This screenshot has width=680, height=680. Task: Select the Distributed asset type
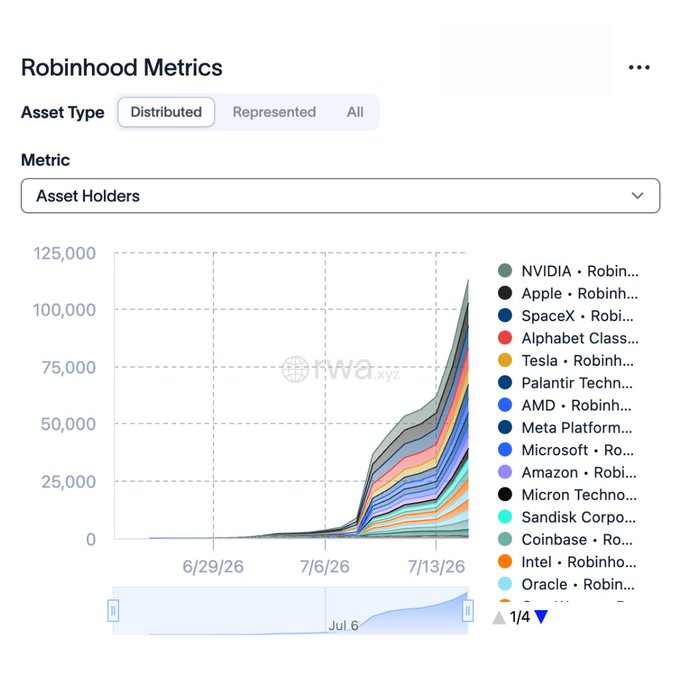pyautogui.click(x=166, y=112)
